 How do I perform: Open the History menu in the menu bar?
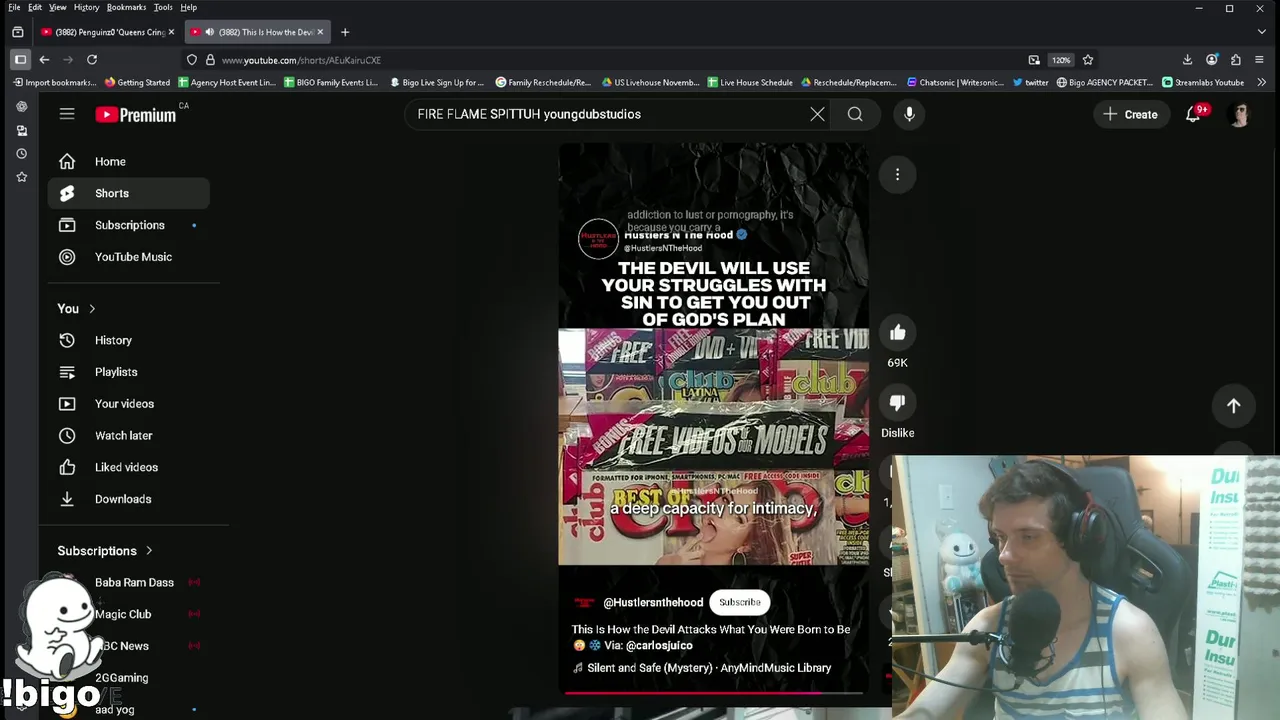coord(86,7)
